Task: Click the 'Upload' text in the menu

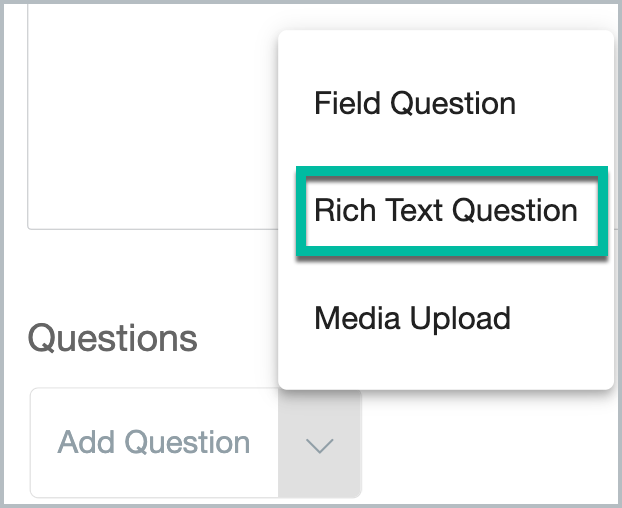Action: pyautogui.click(x=460, y=320)
